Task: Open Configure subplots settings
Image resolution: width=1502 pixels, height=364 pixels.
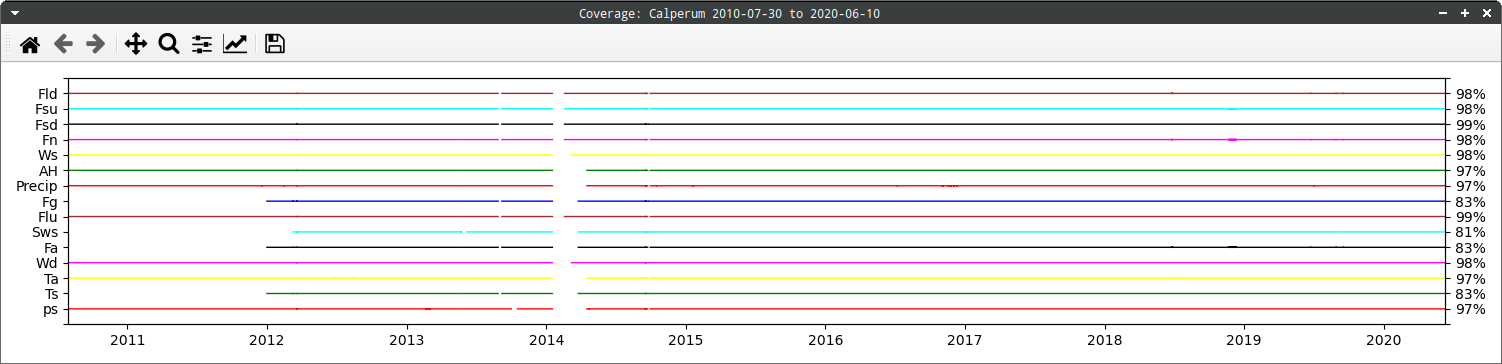Action: point(202,44)
